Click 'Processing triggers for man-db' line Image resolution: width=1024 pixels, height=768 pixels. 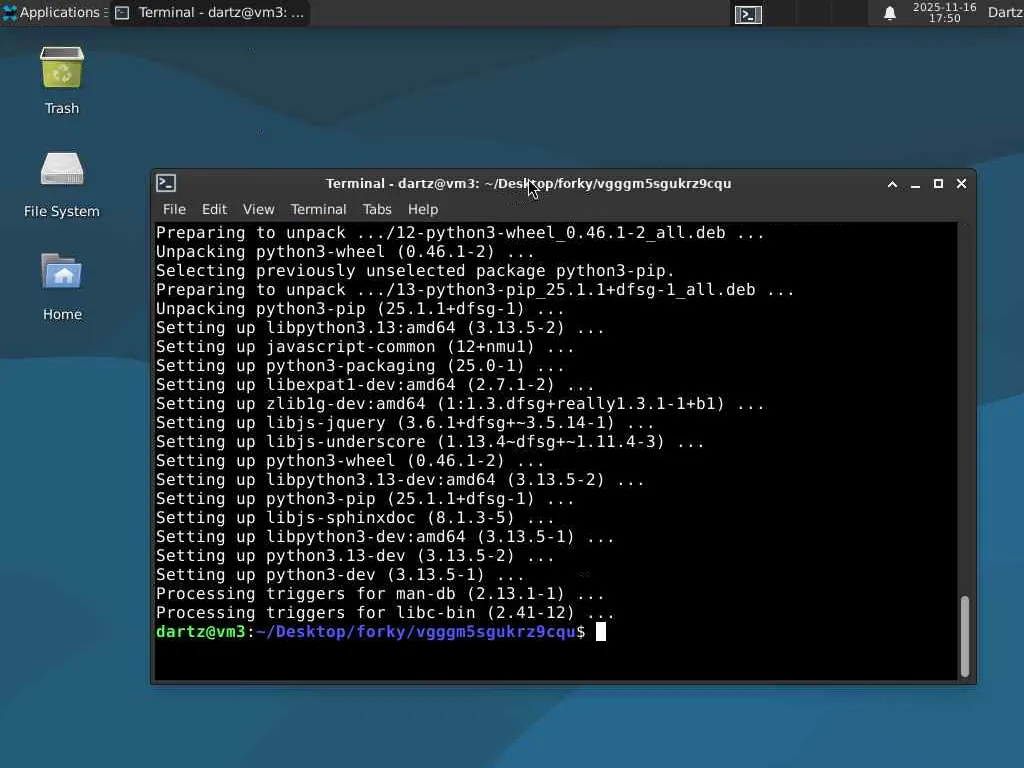379,594
